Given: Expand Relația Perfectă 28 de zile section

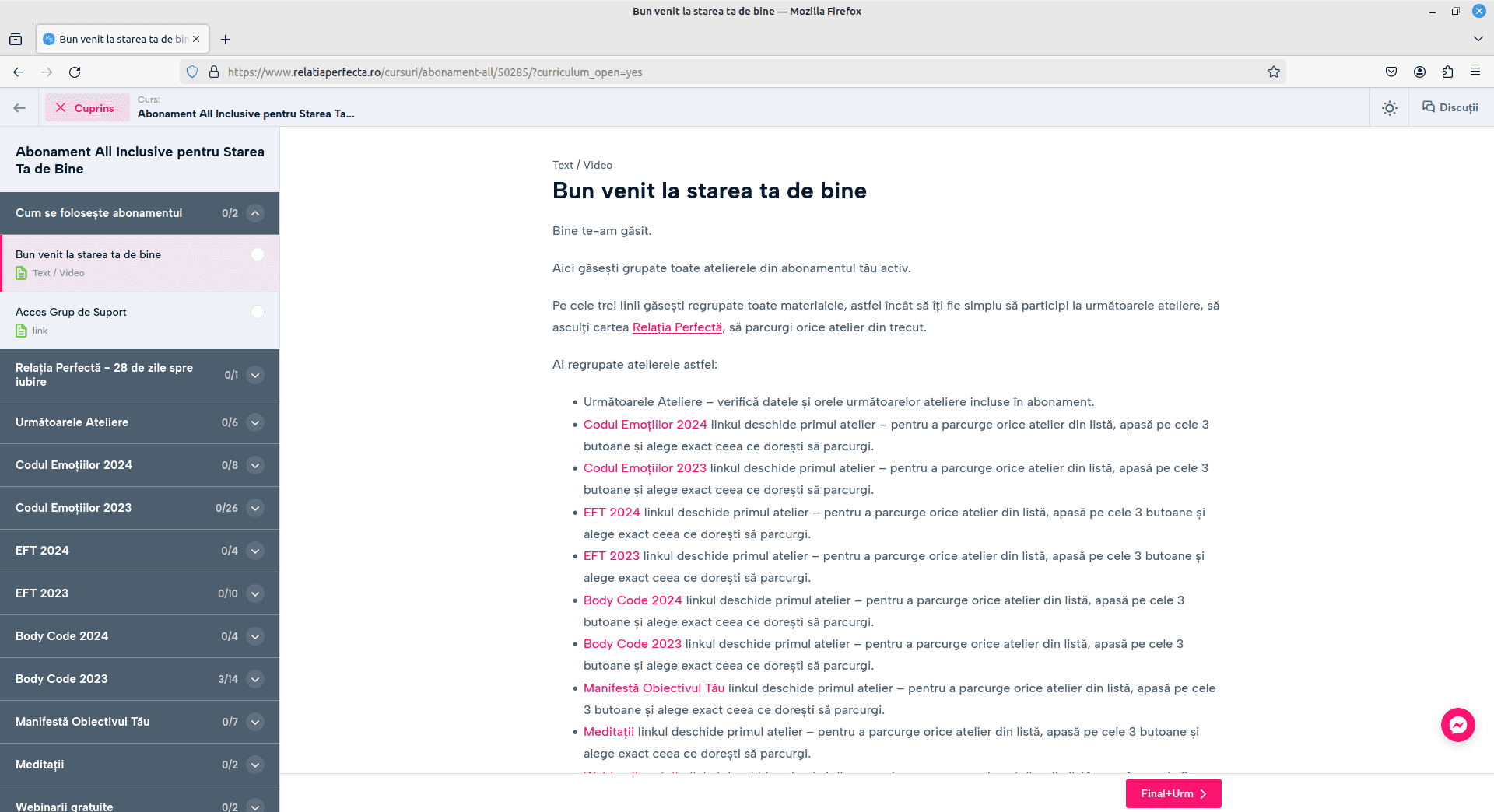Looking at the screenshot, I should (255, 375).
